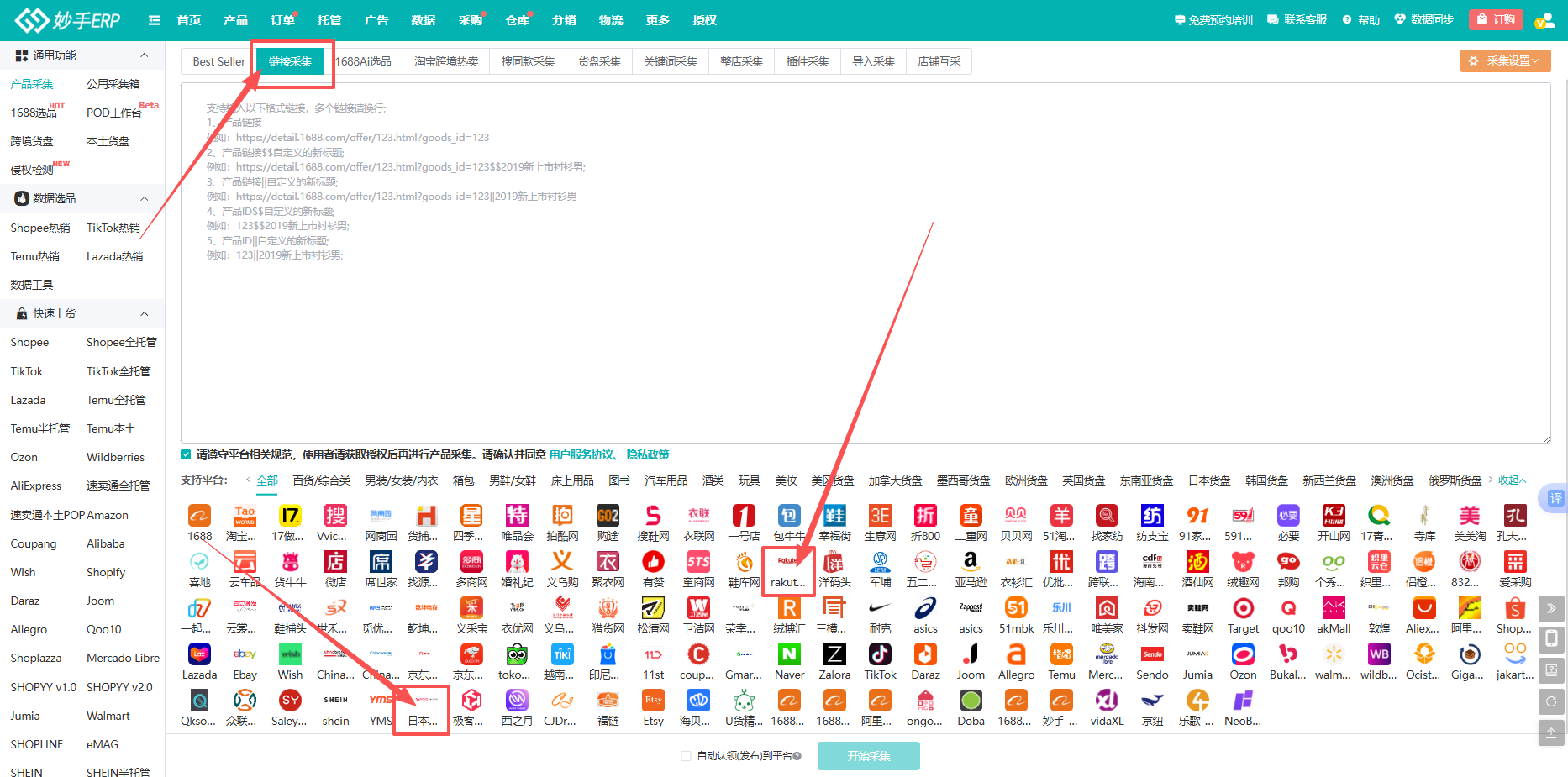The image size is (1568, 777).
Task: Open the 采集设置 dropdown
Action: 1505,60
